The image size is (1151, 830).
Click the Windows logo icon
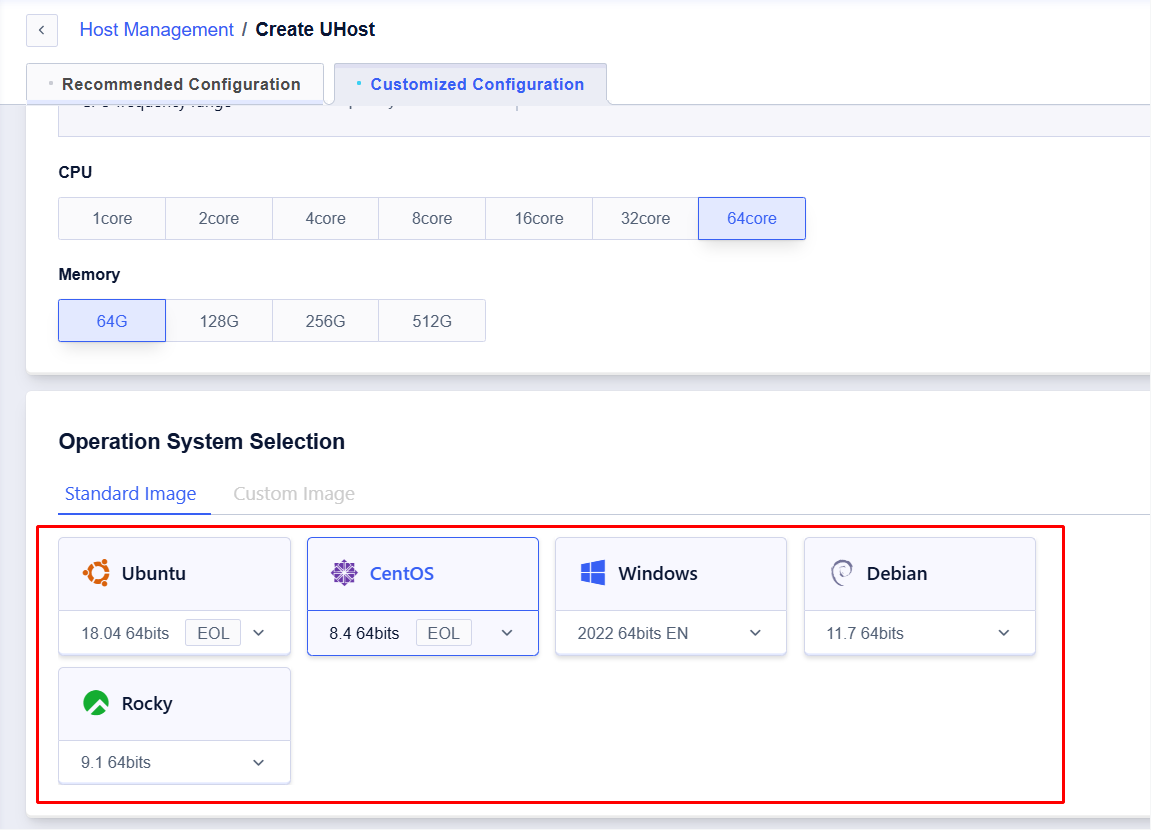pos(592,573)
